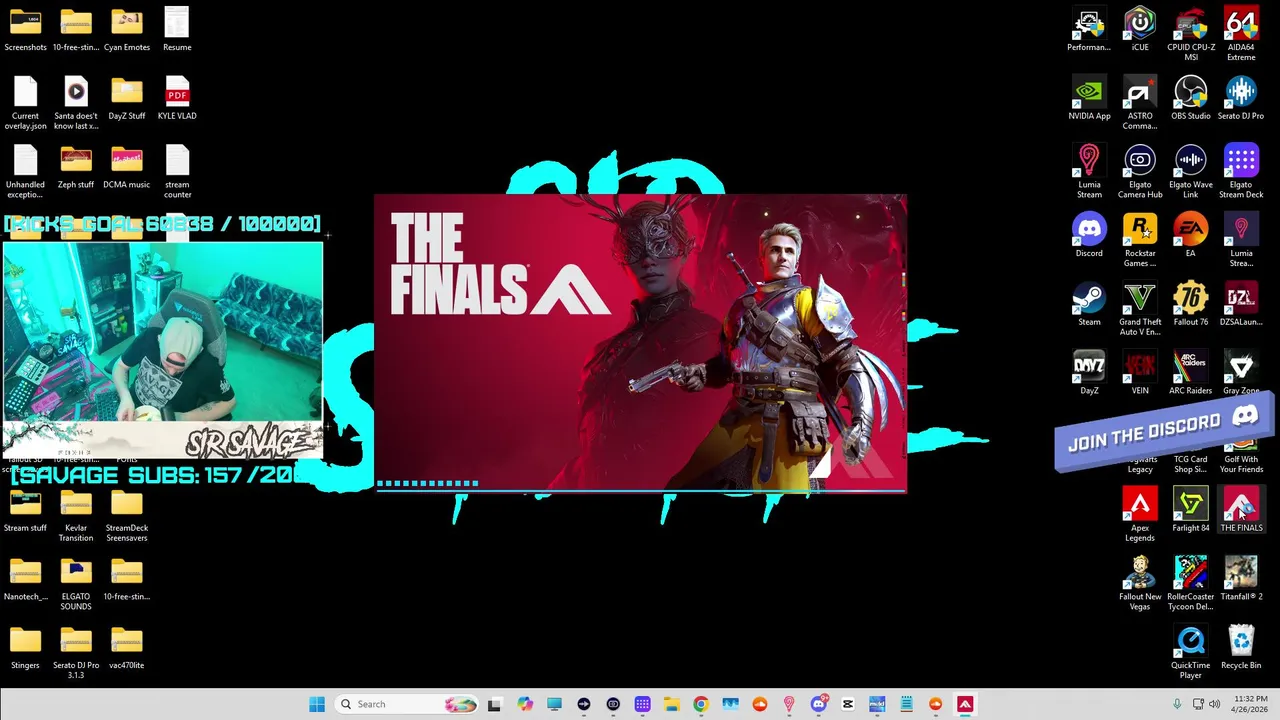Open the taskbar clock and date
1280x720 pixels.
click(x=1250, y=704)
